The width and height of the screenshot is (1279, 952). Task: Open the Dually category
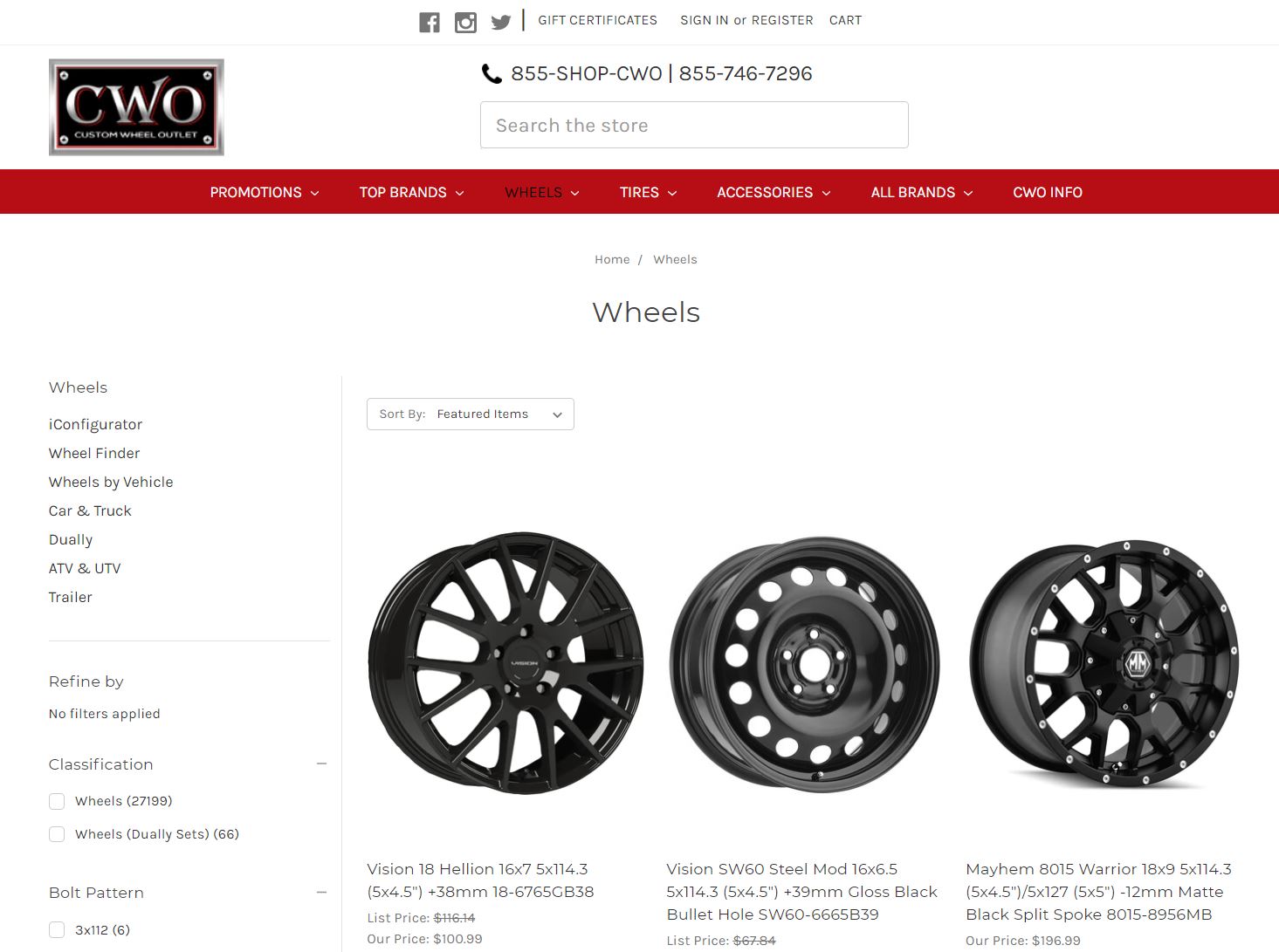[71, 539]
